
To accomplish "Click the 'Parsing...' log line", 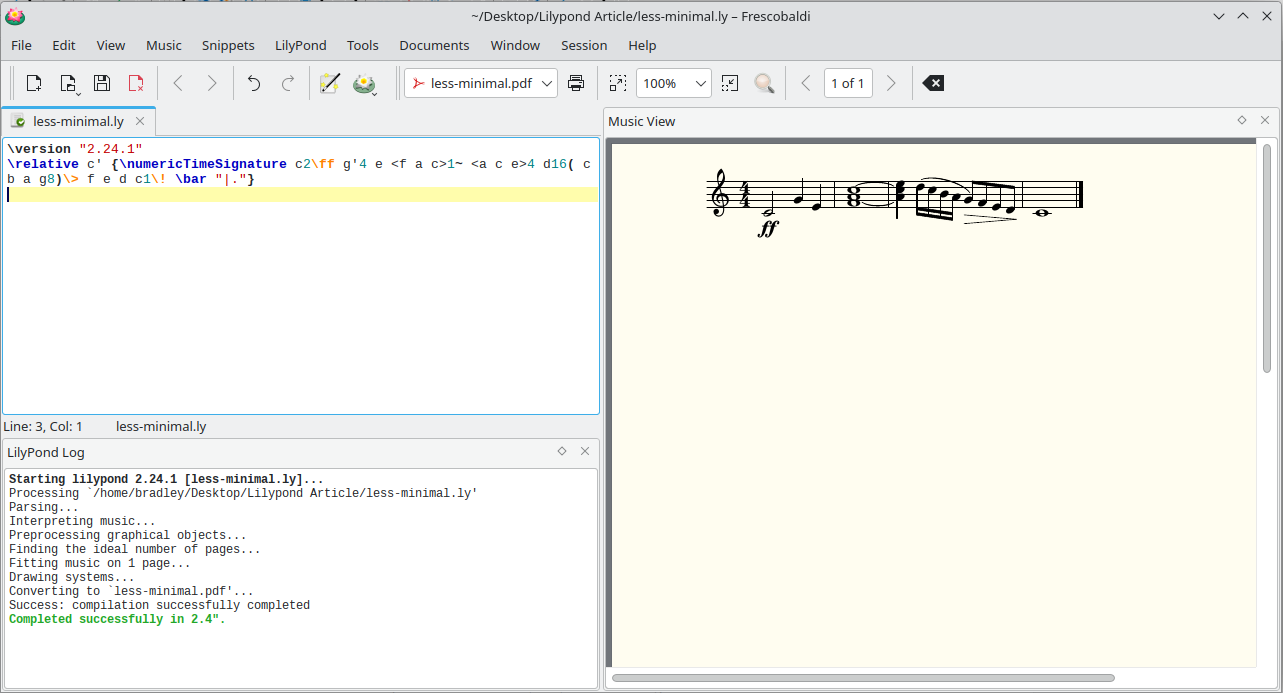I will pyautogui.click(x=44, y=507).
